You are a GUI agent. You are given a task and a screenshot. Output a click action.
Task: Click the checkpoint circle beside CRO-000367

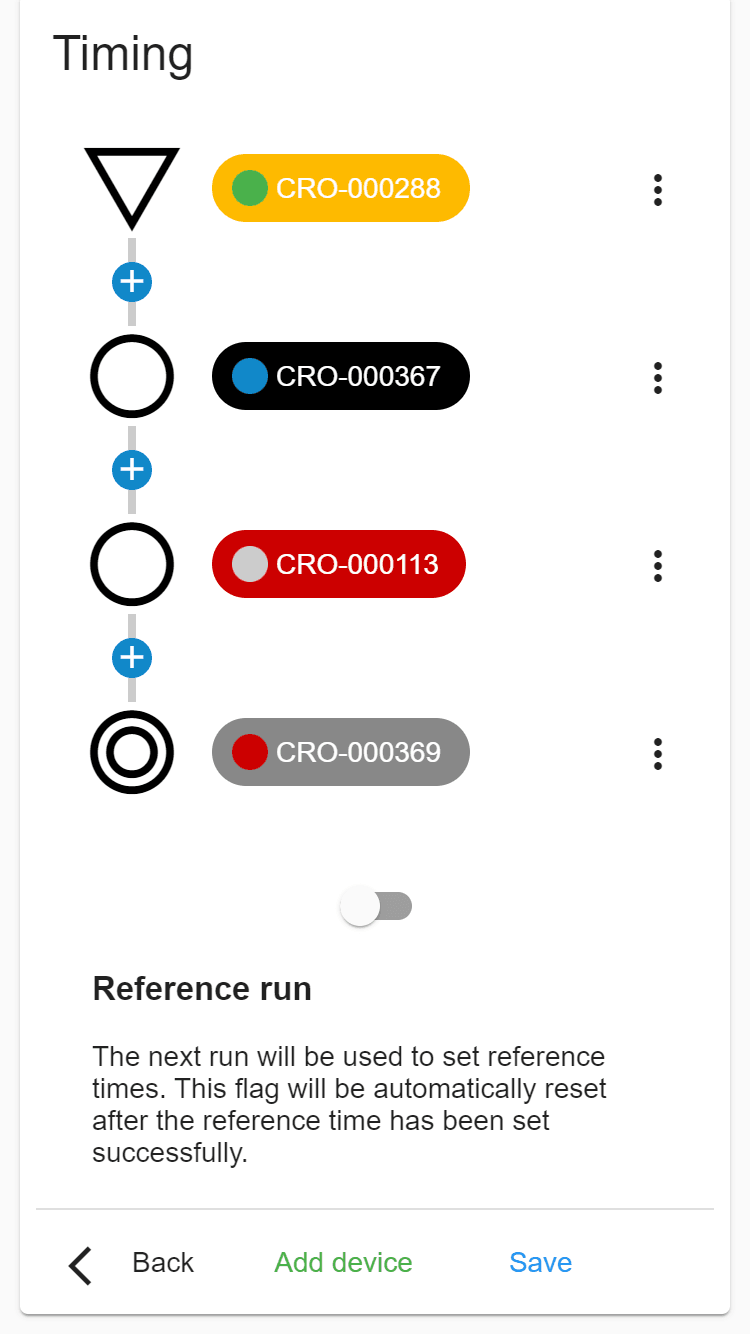point(132,376)
